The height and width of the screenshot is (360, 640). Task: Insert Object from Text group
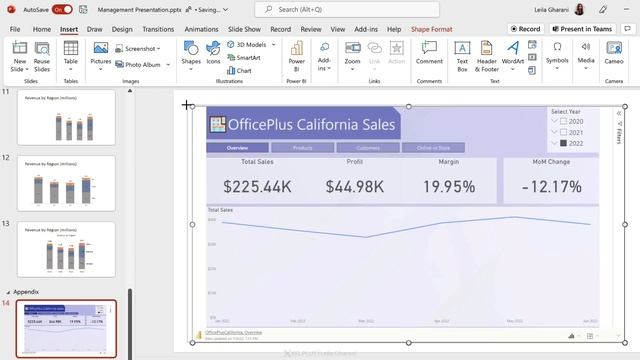532,70
